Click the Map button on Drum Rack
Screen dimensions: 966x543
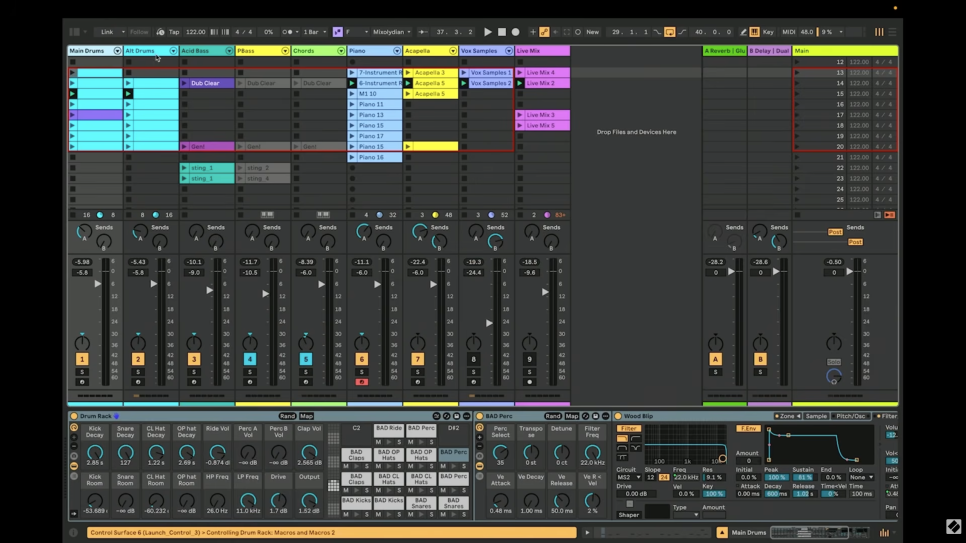coord(306,416)
